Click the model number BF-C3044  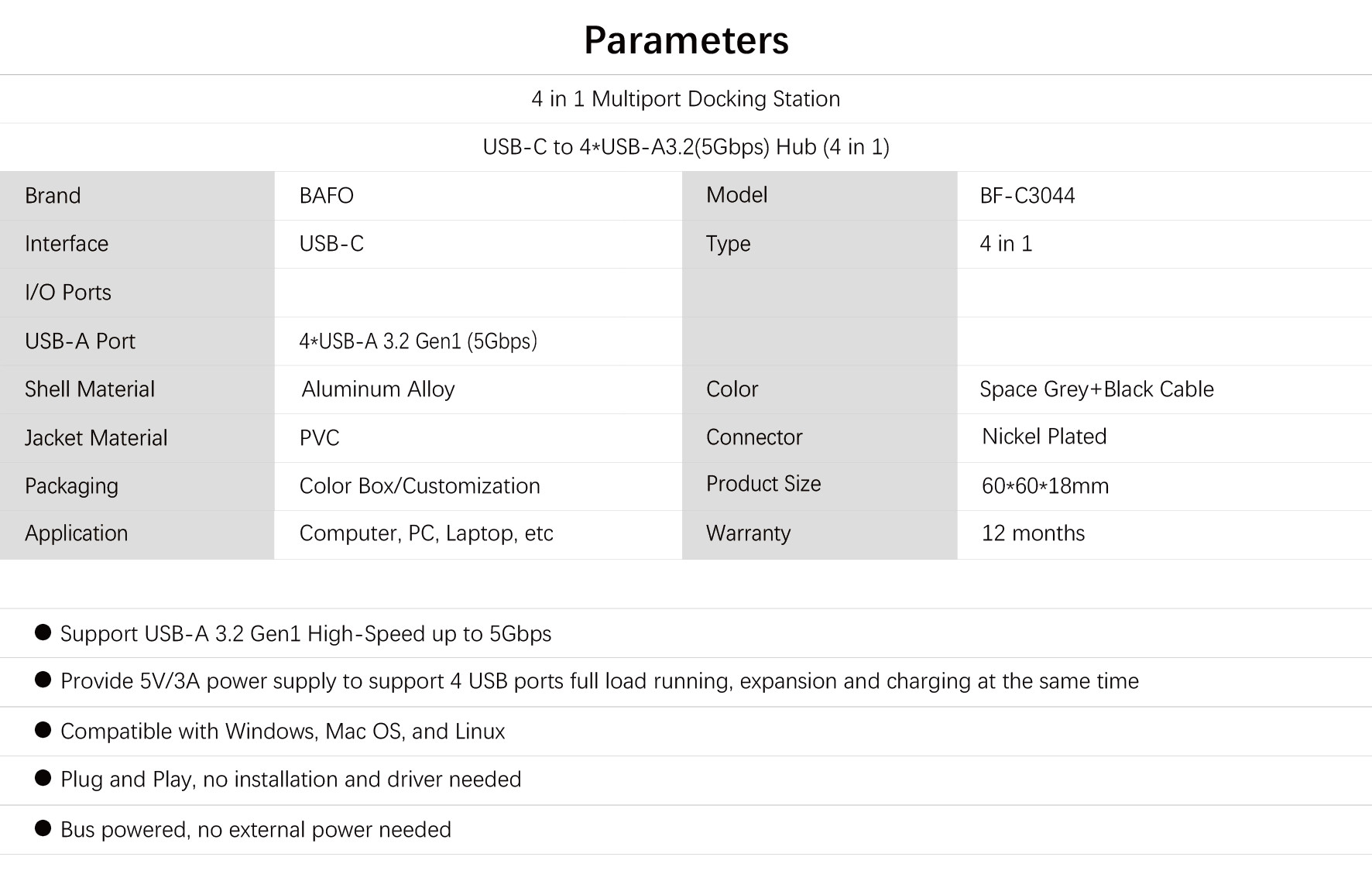(1027, 196)
